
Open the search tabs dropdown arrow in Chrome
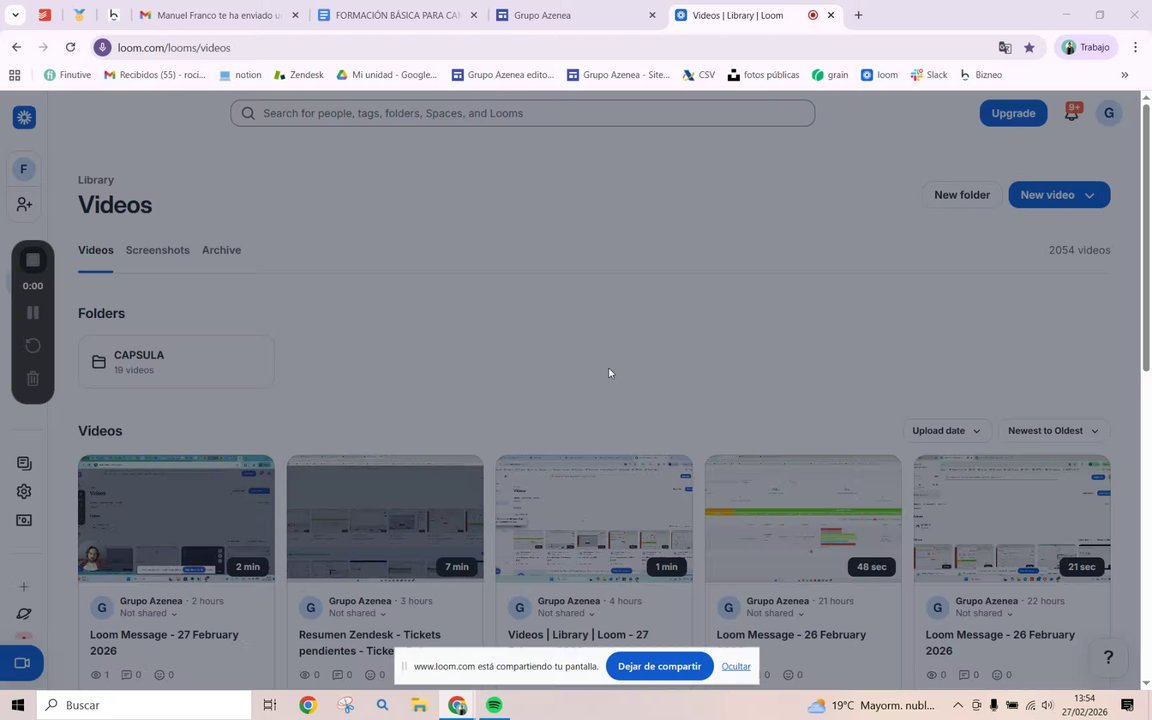pyautogui.click(x=15, y=15)
